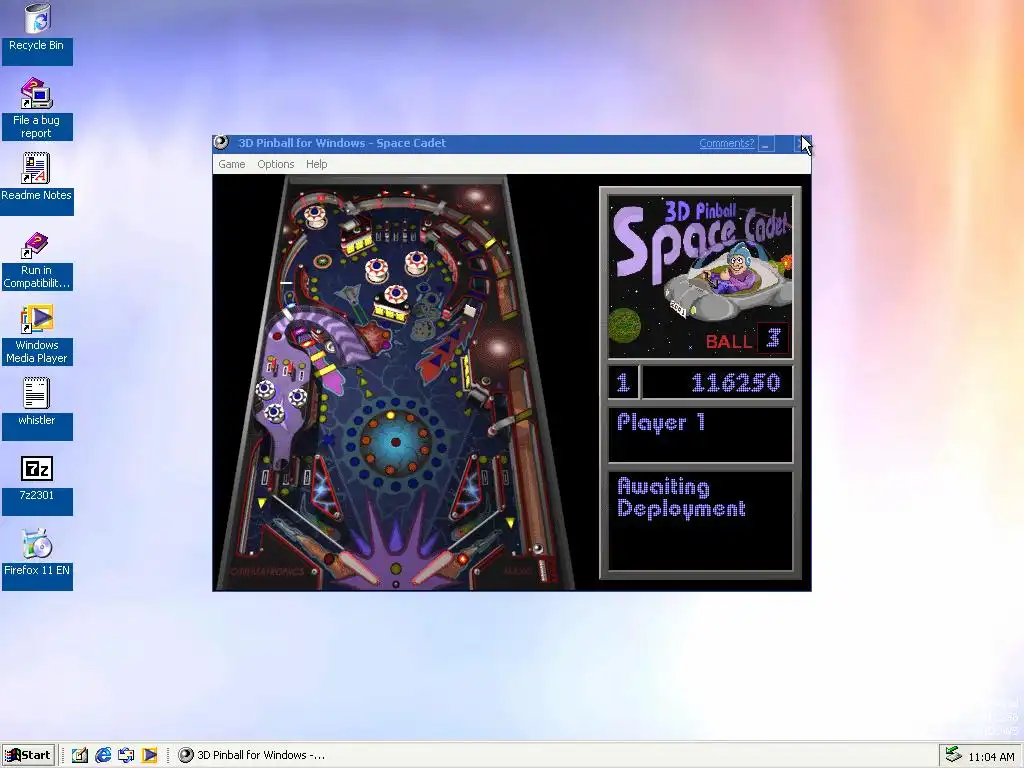Image resolution: width=1024 pixels, height=768 pixels.
Task: Click the Start button
Action: click(28, 755)
